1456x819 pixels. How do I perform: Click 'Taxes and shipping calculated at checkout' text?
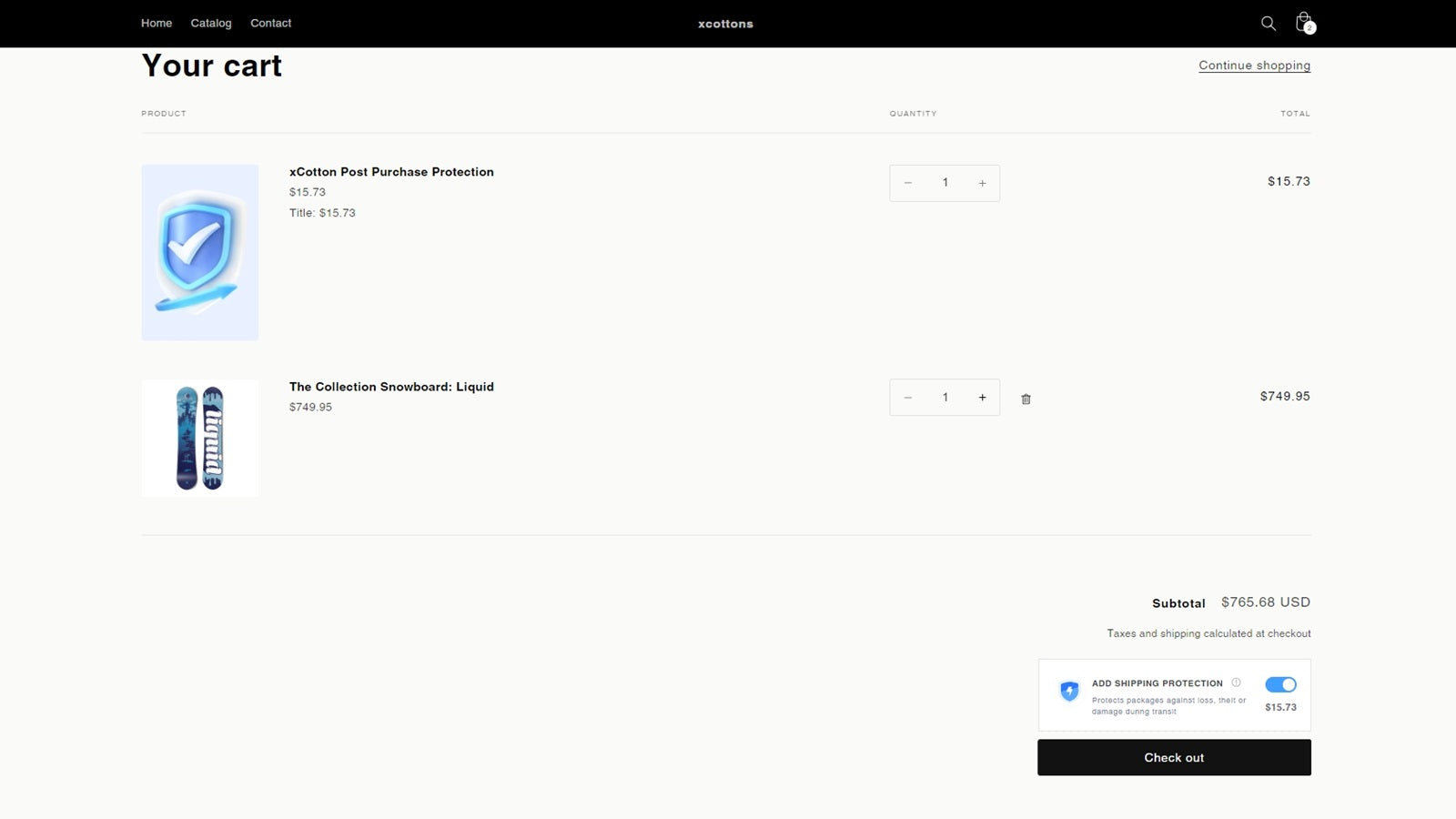click(1208, 633)
